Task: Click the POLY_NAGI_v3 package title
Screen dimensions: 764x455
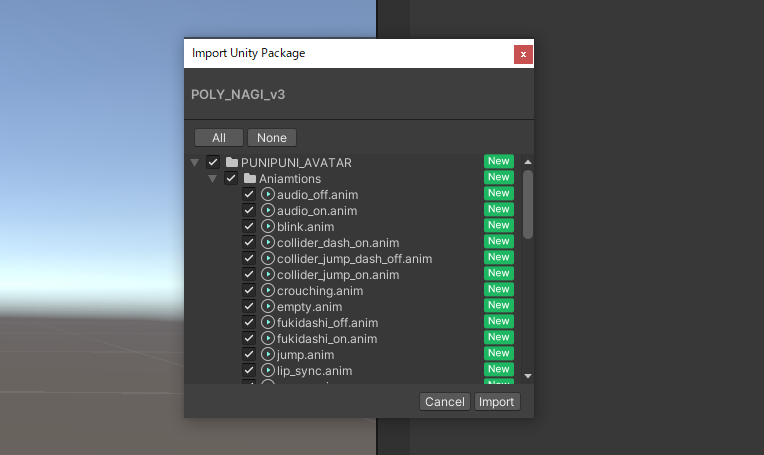Action: (238, 95)
